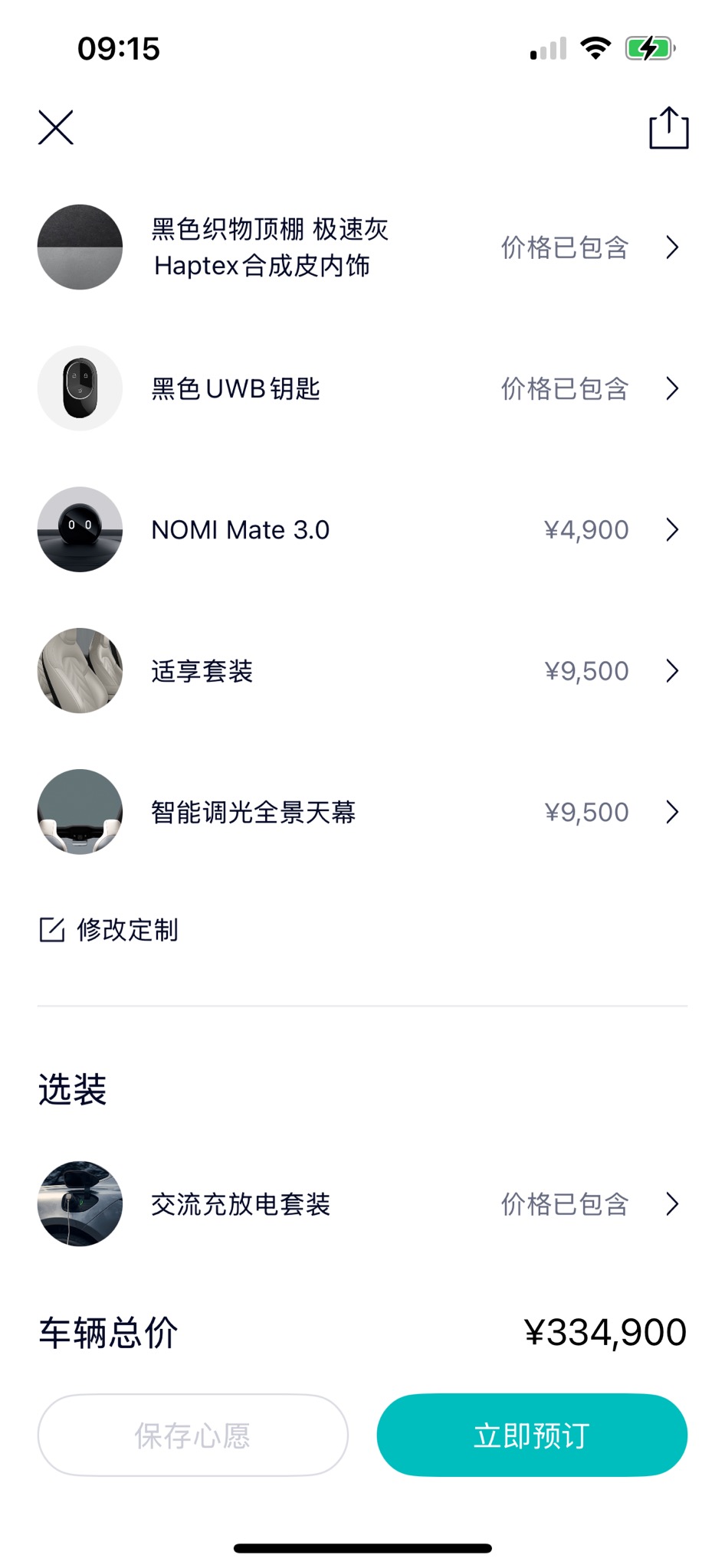
Task: Select the interior trim color swatch
Action: point(80,247)
